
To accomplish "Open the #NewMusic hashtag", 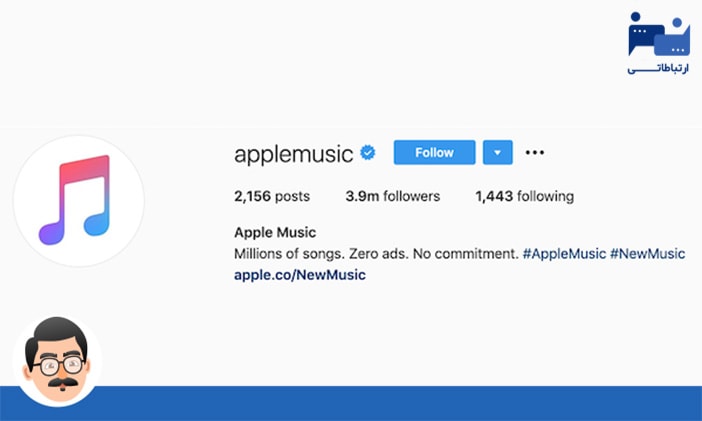I will [647, 254].
